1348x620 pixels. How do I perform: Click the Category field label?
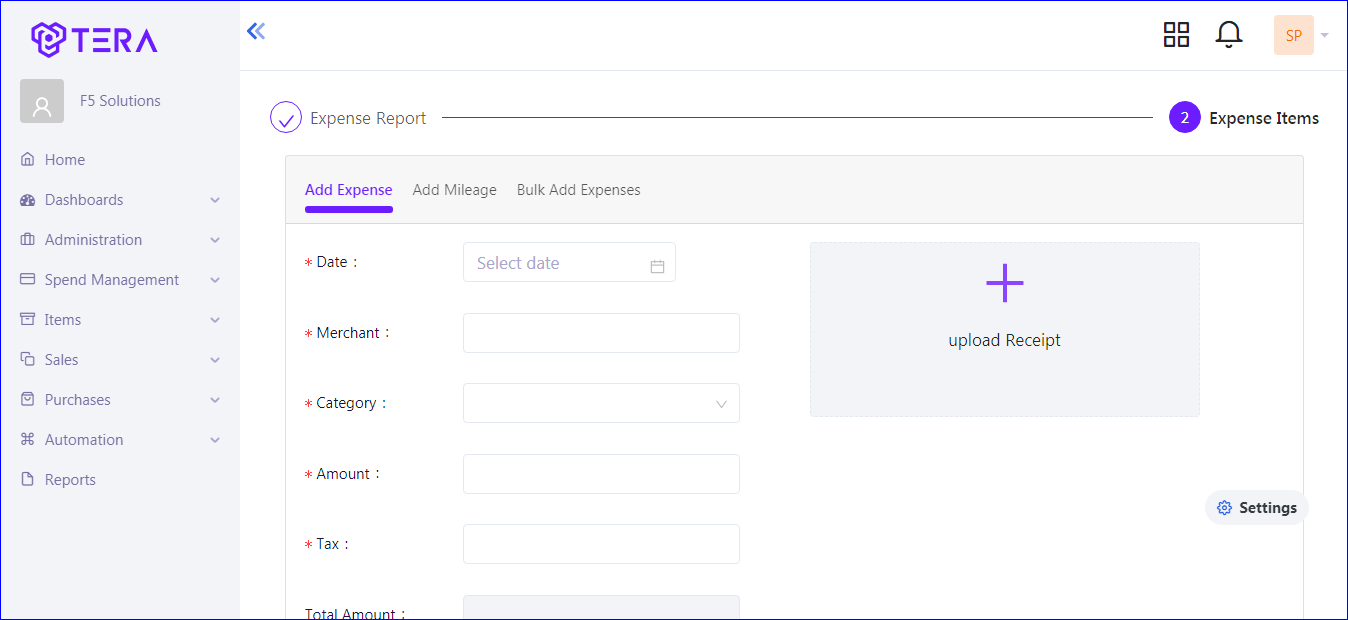[x=346, y=403]
